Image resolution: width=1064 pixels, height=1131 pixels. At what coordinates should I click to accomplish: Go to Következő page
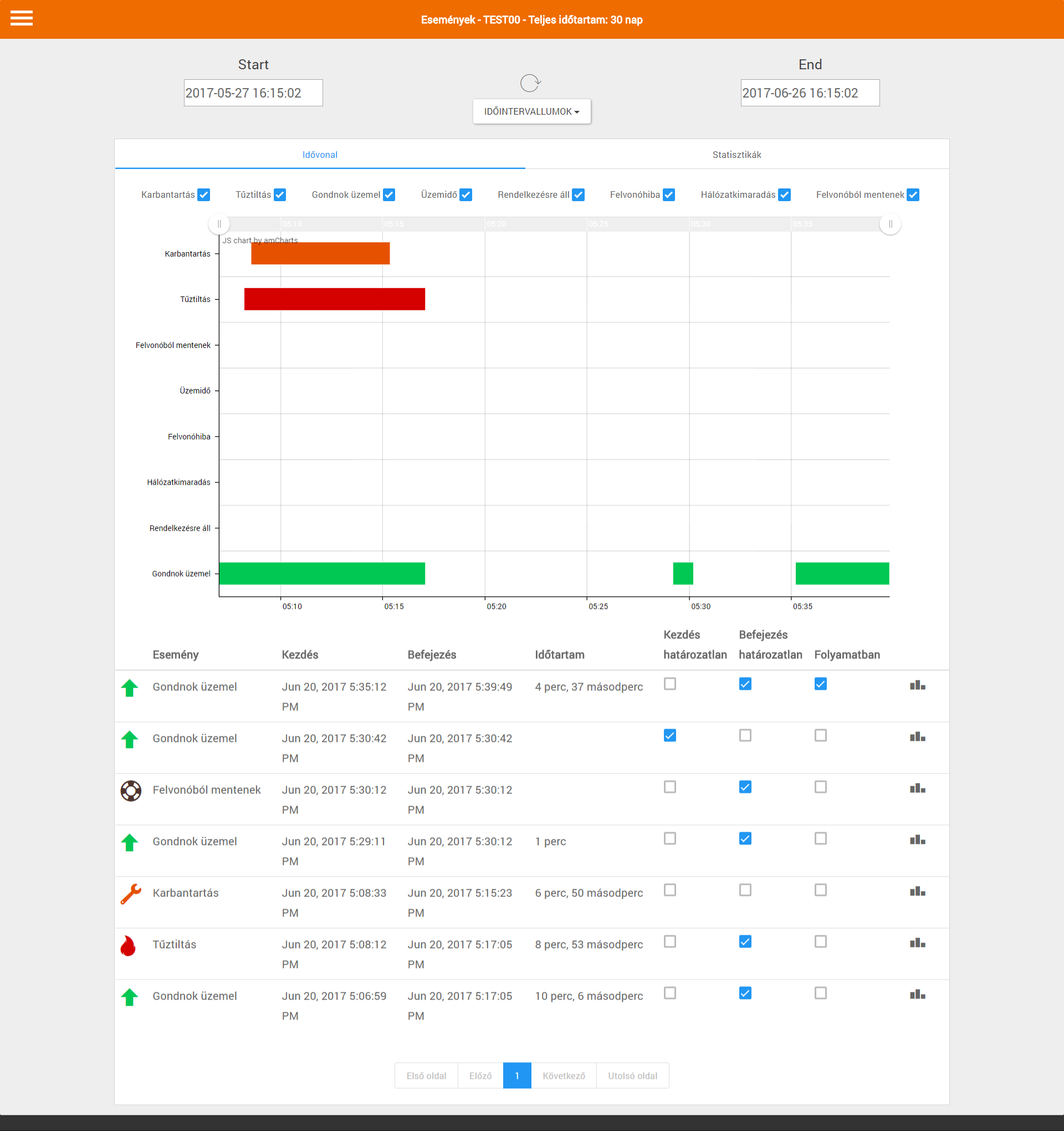tap(563, 1075)
